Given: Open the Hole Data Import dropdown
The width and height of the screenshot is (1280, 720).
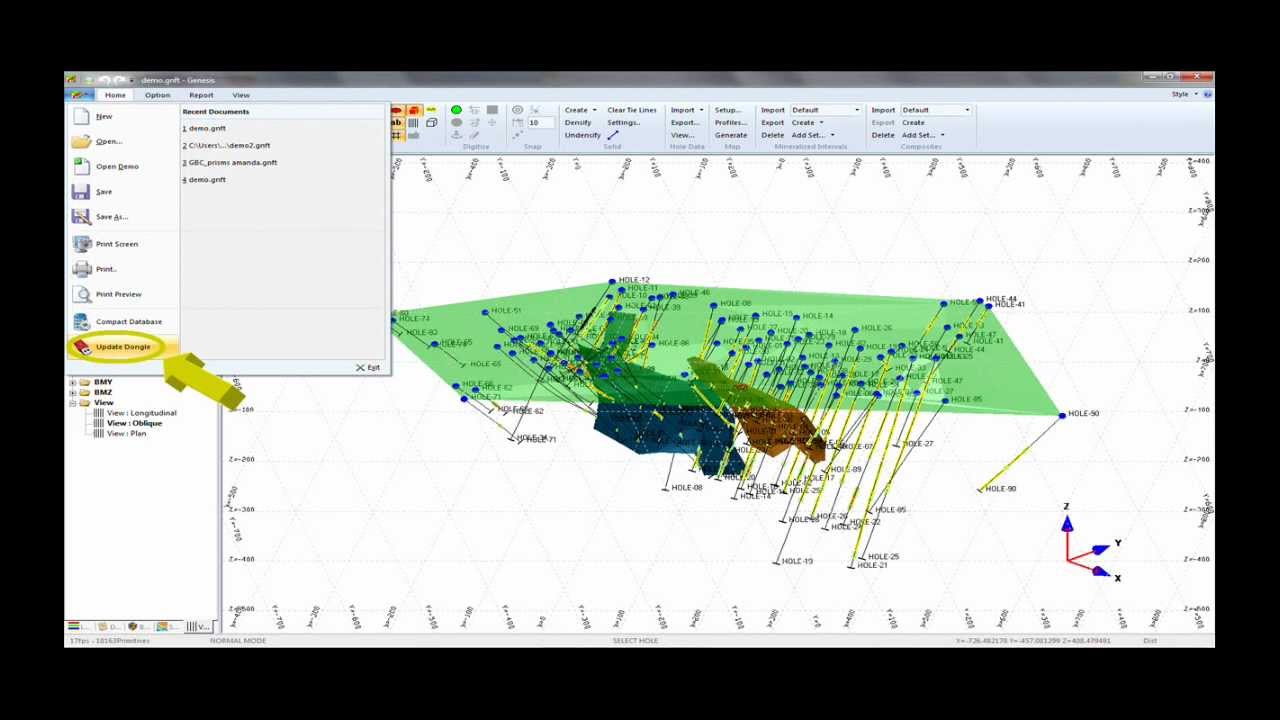Looking at the screenshot, I should coord(687,110).
